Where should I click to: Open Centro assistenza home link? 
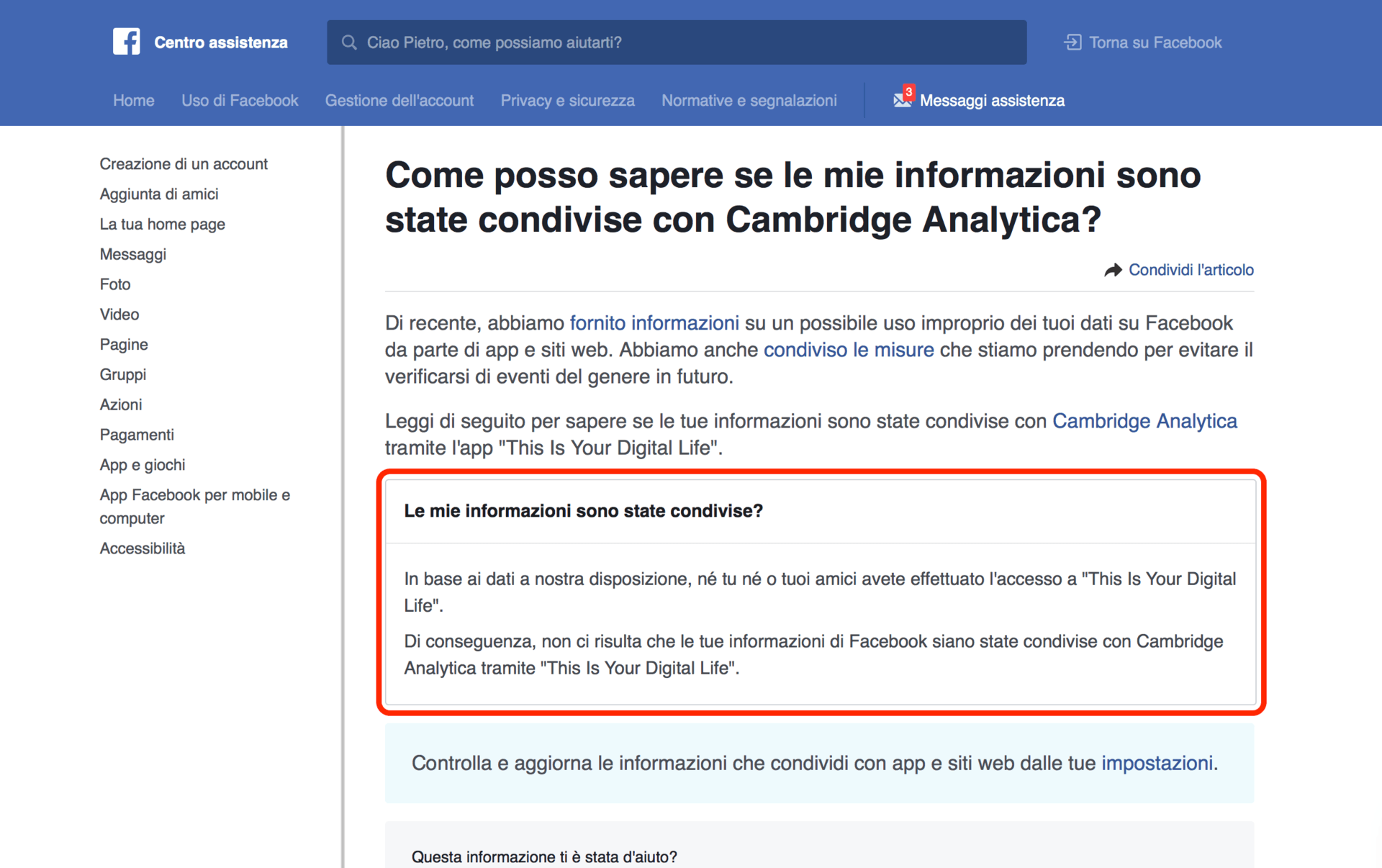(221, 42)
